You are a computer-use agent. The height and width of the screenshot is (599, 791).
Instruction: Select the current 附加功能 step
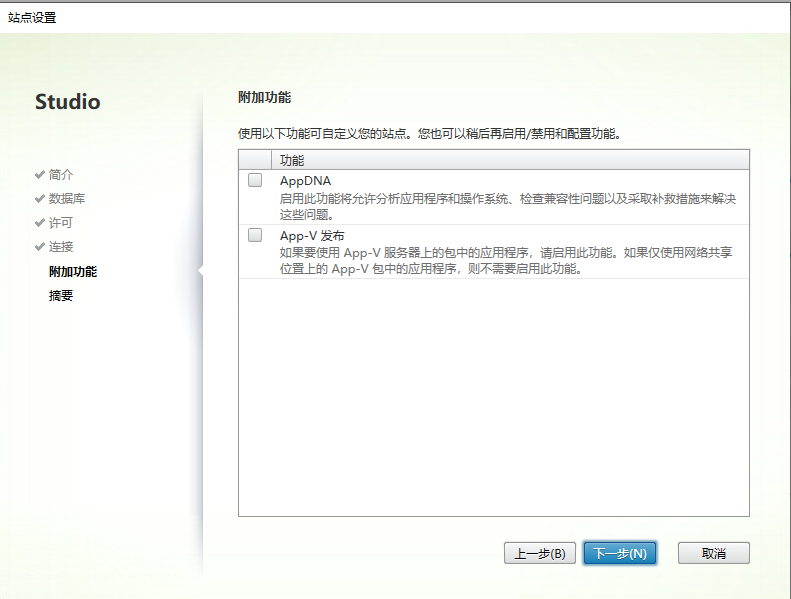click(73, 271)
